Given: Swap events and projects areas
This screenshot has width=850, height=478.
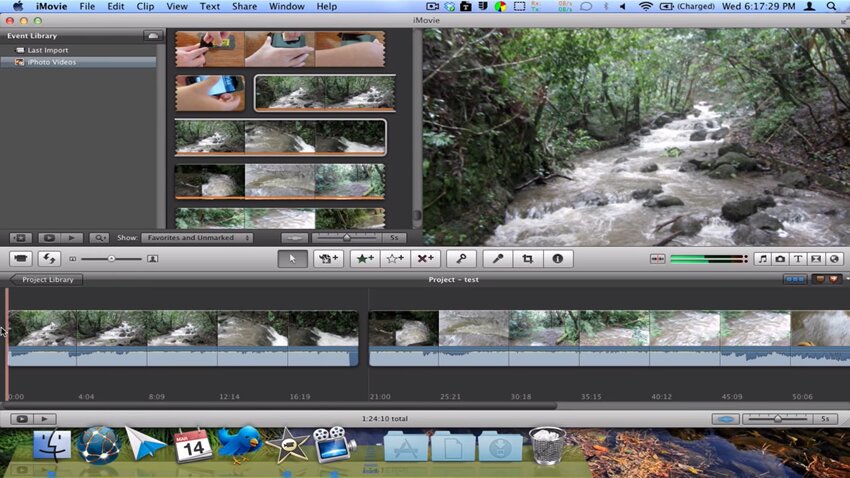Looking at the screenshot, I should click(x=49, y=259).
